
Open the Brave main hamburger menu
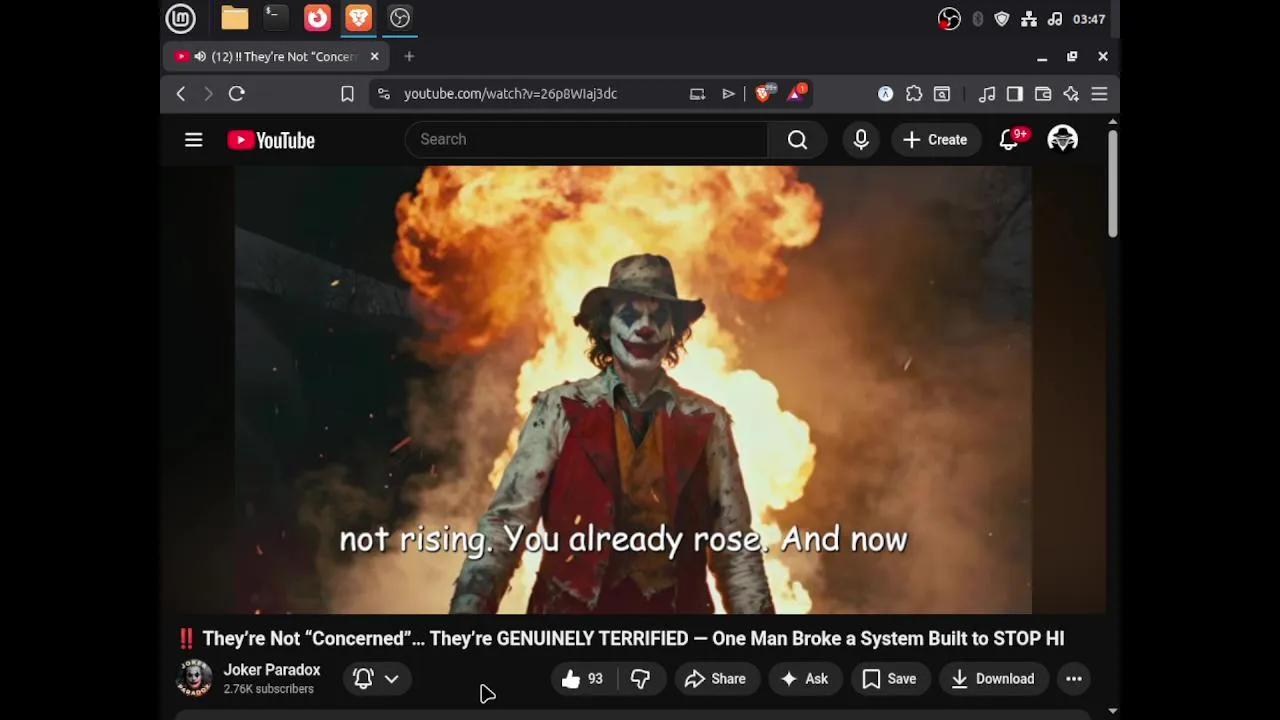click(x=1099, y=94)
